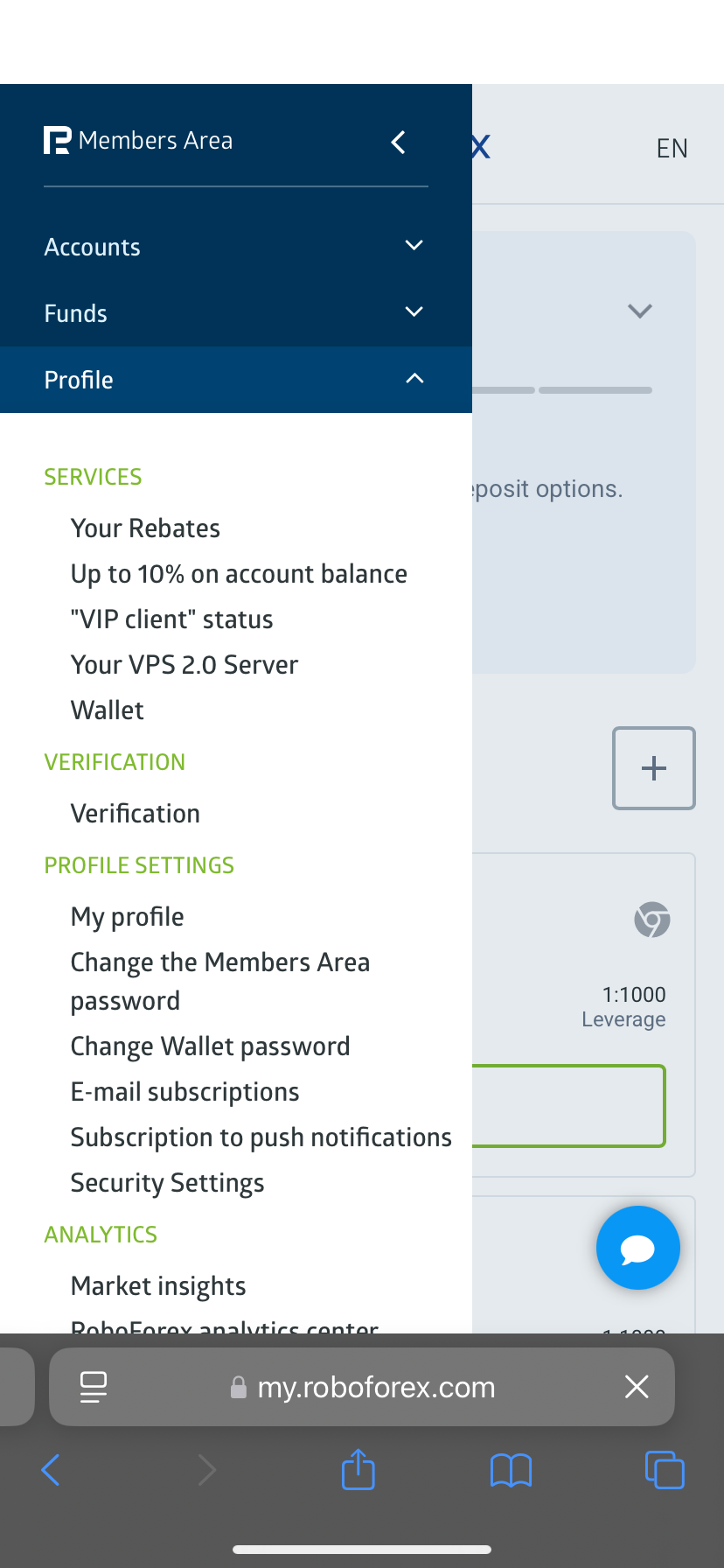Viewport: 724px width, 1568px height.
Task: Open the Your Rebates menu item
Action: [145, 528]
